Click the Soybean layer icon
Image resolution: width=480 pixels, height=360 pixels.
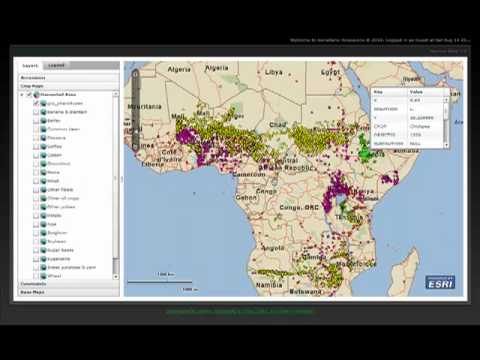pyautogui.click(x=43, y=241)
